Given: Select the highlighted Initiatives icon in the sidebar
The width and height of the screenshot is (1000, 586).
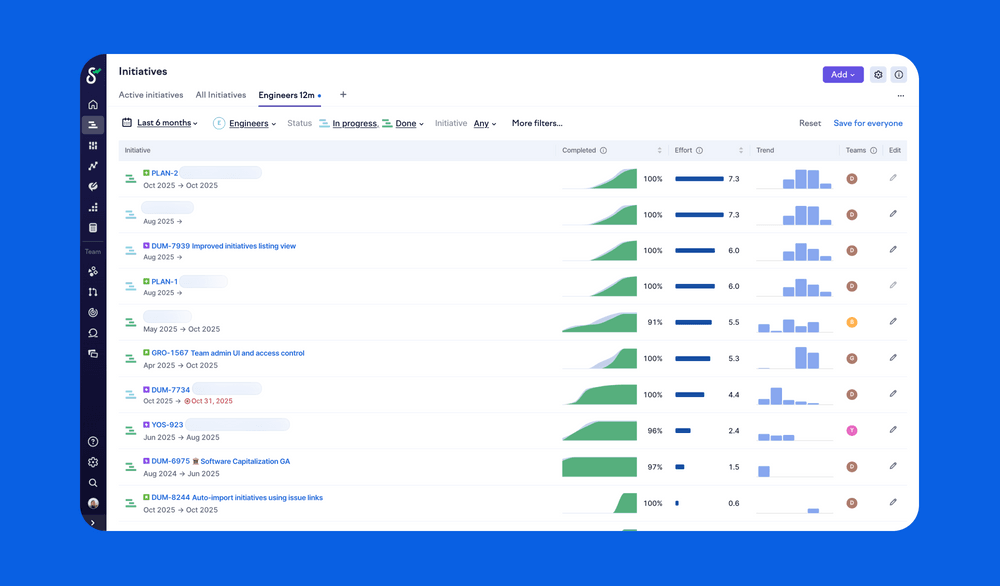Looking at the screenshot, I should tap(93, 125).
